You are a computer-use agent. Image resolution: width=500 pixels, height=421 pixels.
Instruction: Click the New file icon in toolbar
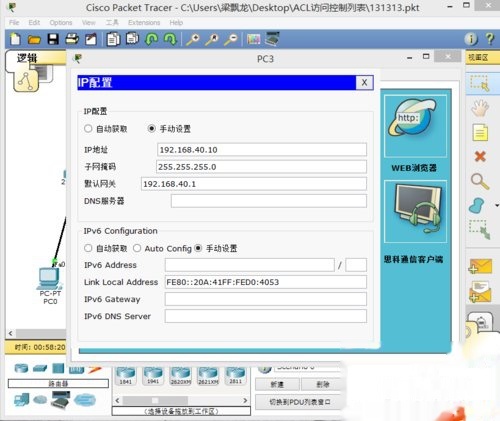tap(15, 39)
